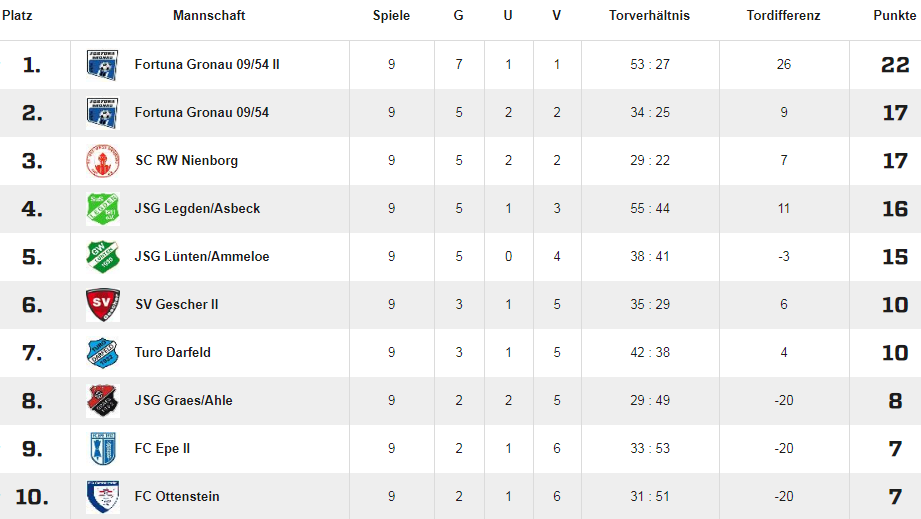Click the SC RW Nienborg red crest
Image resolution: width=921 pixels, height=519 pixels.
tap(103, 161)
